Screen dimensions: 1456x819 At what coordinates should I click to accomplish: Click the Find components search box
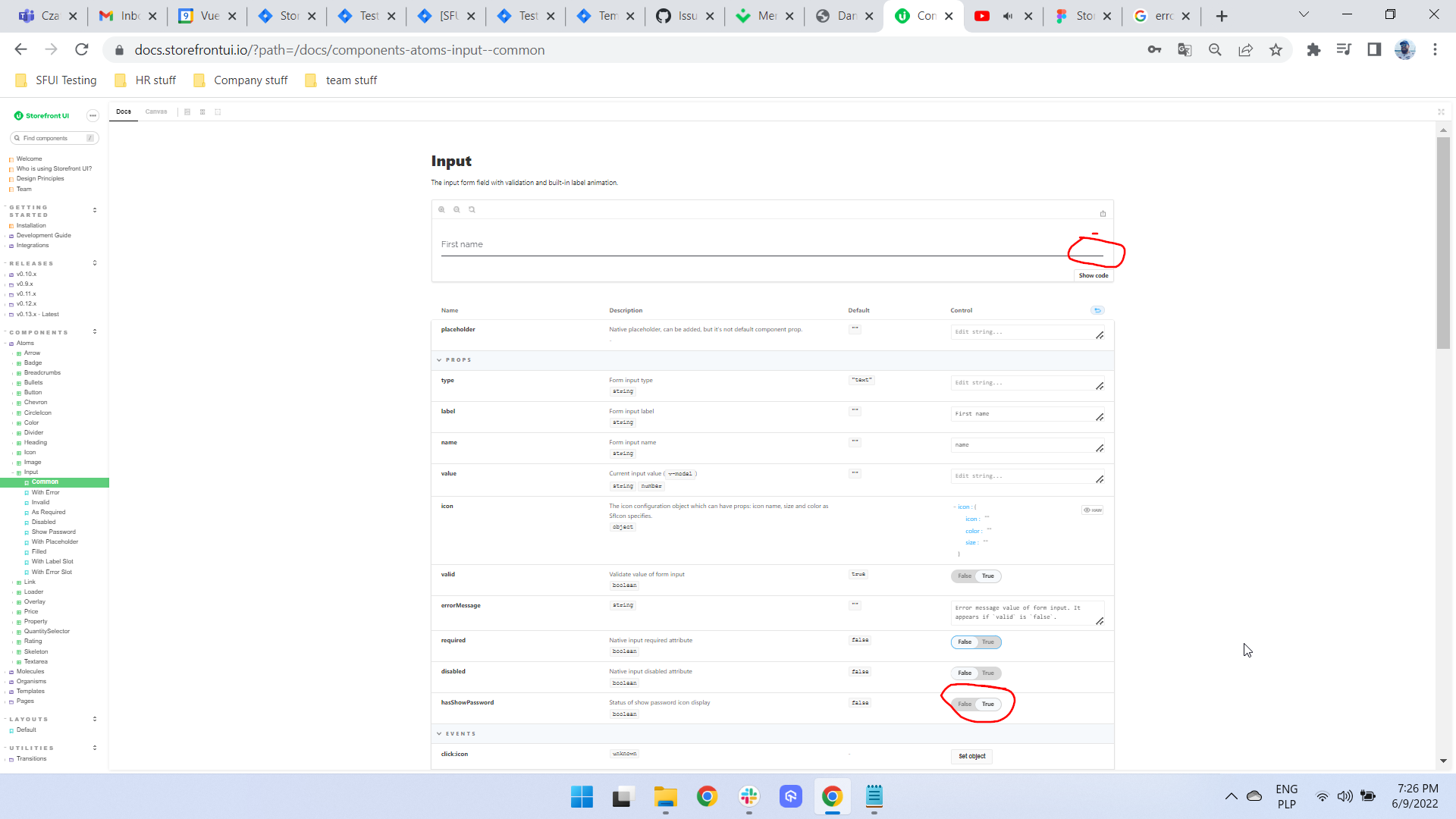pyautogui.click(x=53, y=138)
